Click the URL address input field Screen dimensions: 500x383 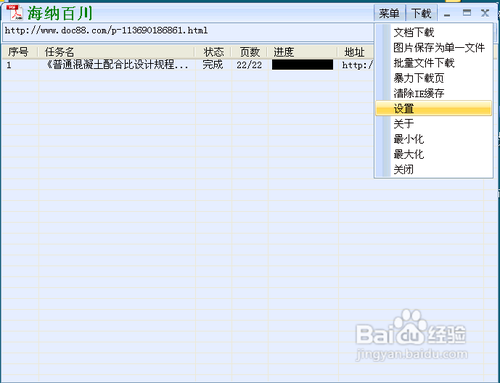pyautogui.click(x=188, y=32)
